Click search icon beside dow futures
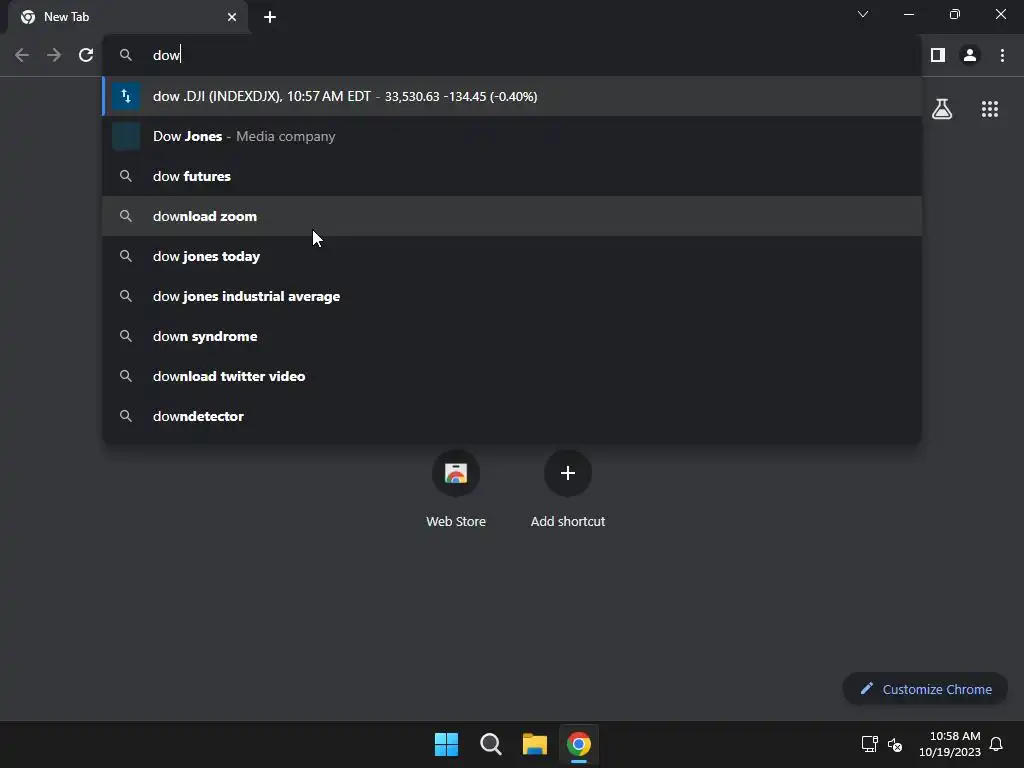1024x768 pixels. (x=126, y=176)
